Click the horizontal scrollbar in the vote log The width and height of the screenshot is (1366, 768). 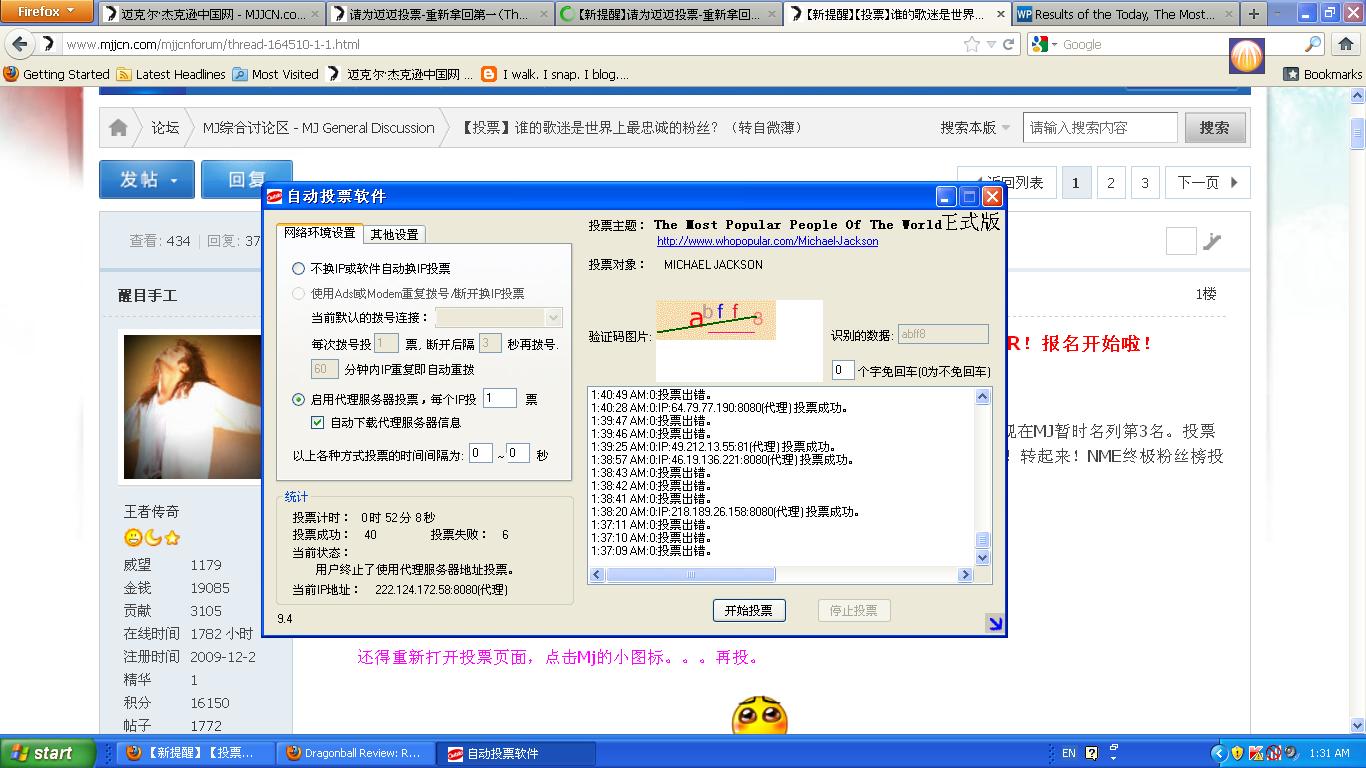(x=690, y=575)
